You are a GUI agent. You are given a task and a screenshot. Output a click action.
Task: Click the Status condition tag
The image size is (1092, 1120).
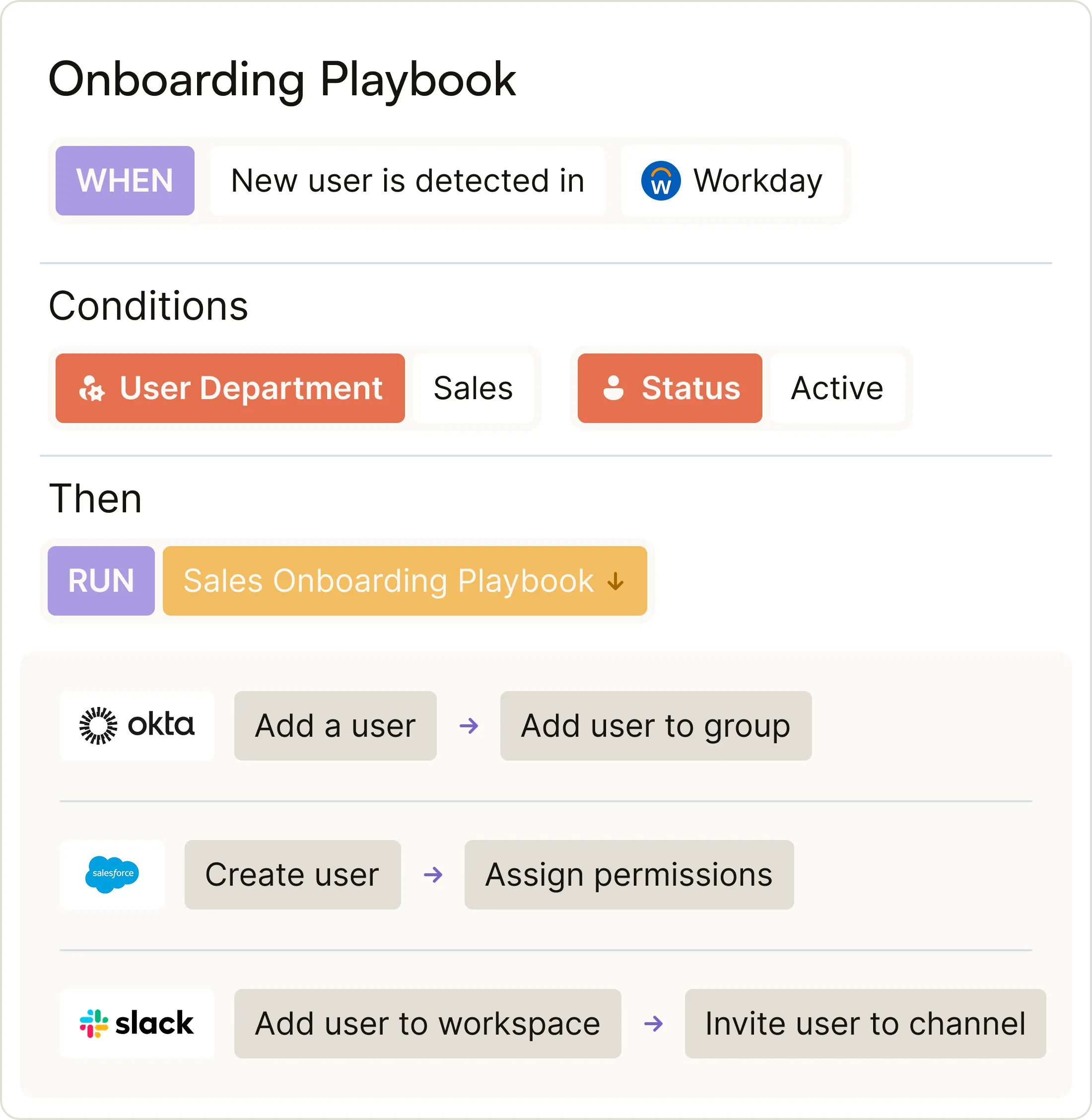670,388
